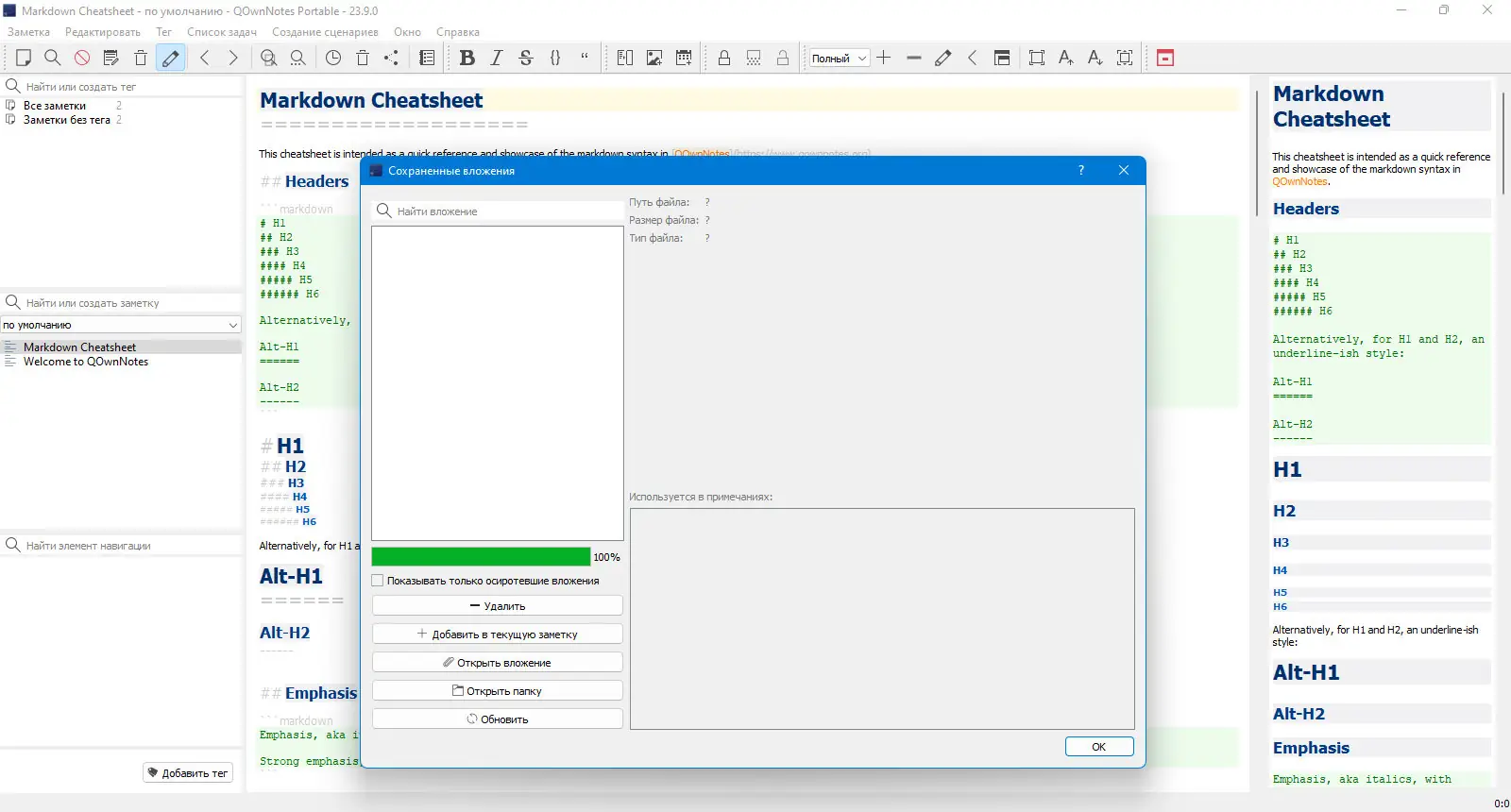Apply italic formatting
Image resolution: width=1511 pixels, height=812 pixels.
coord(496,58)
